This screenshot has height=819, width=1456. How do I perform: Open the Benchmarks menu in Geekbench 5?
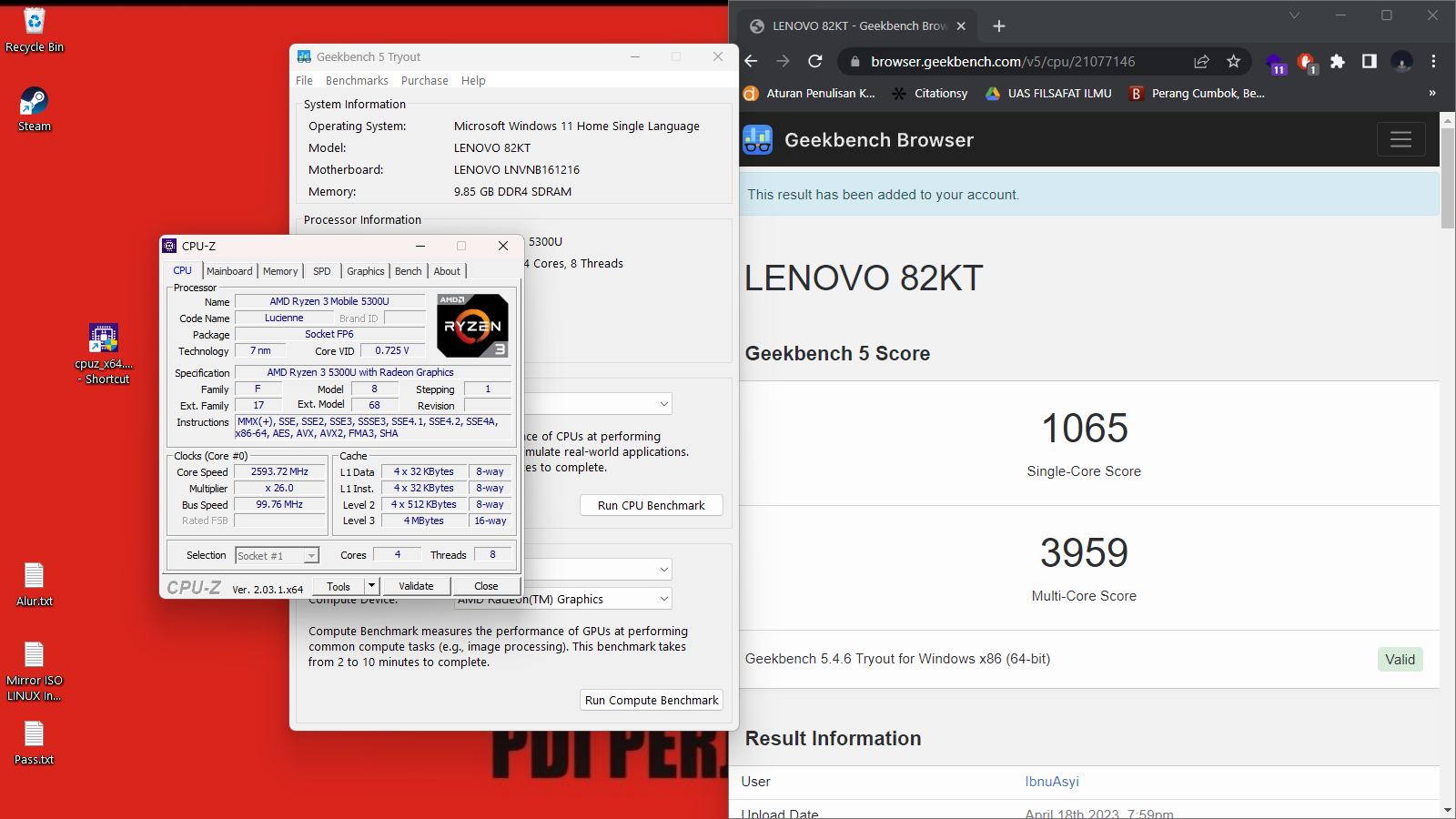click(x=357, y=80)
